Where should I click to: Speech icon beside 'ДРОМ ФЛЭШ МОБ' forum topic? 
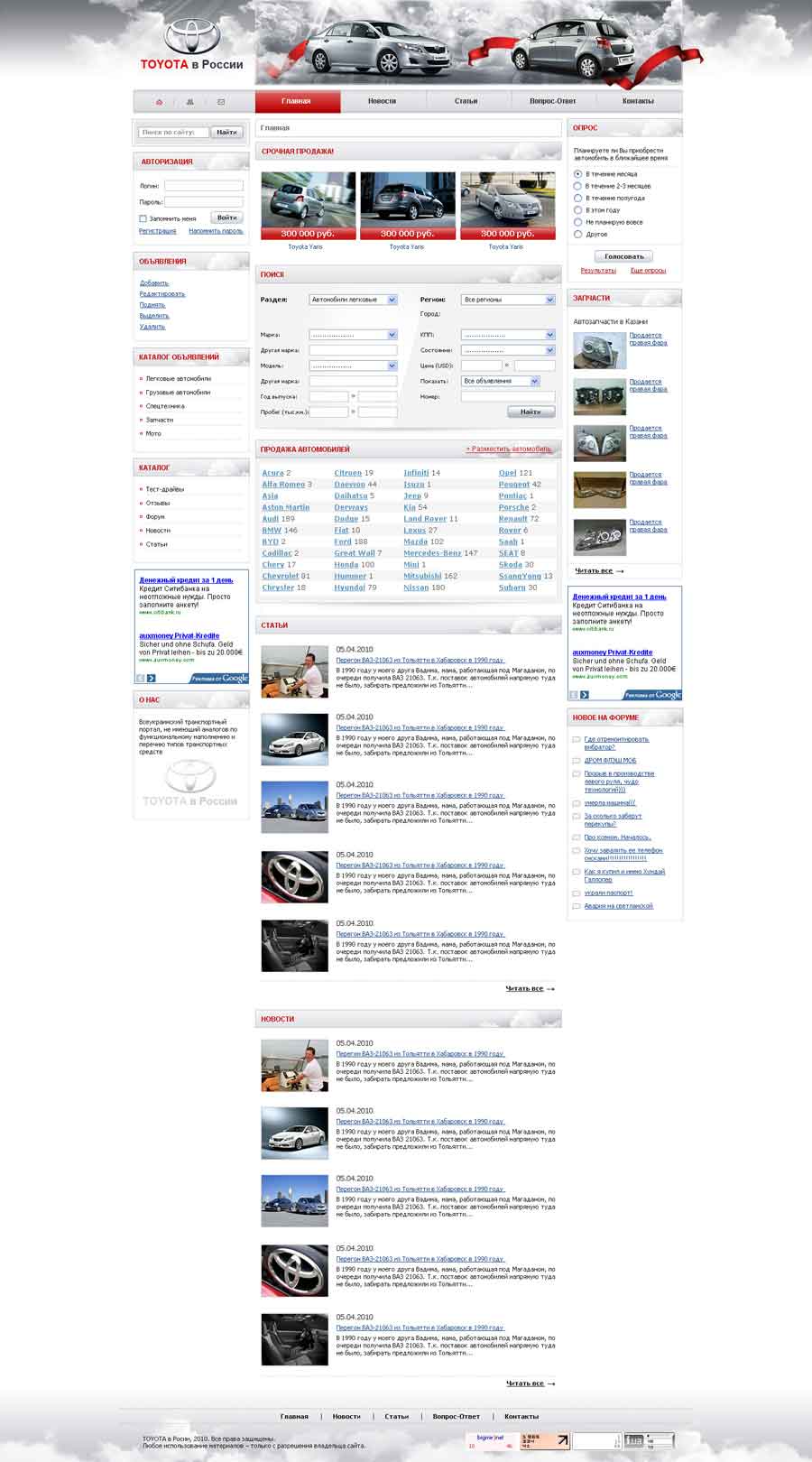click(577, 761)
